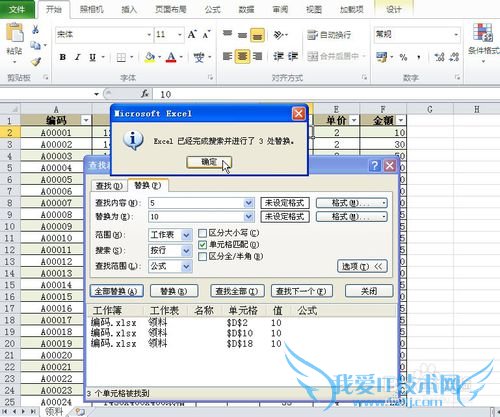Uncheck 单元格匹配 match entire cell
Image resolution: width=500 pixels, height=417 pixels.
coord(202,245)
